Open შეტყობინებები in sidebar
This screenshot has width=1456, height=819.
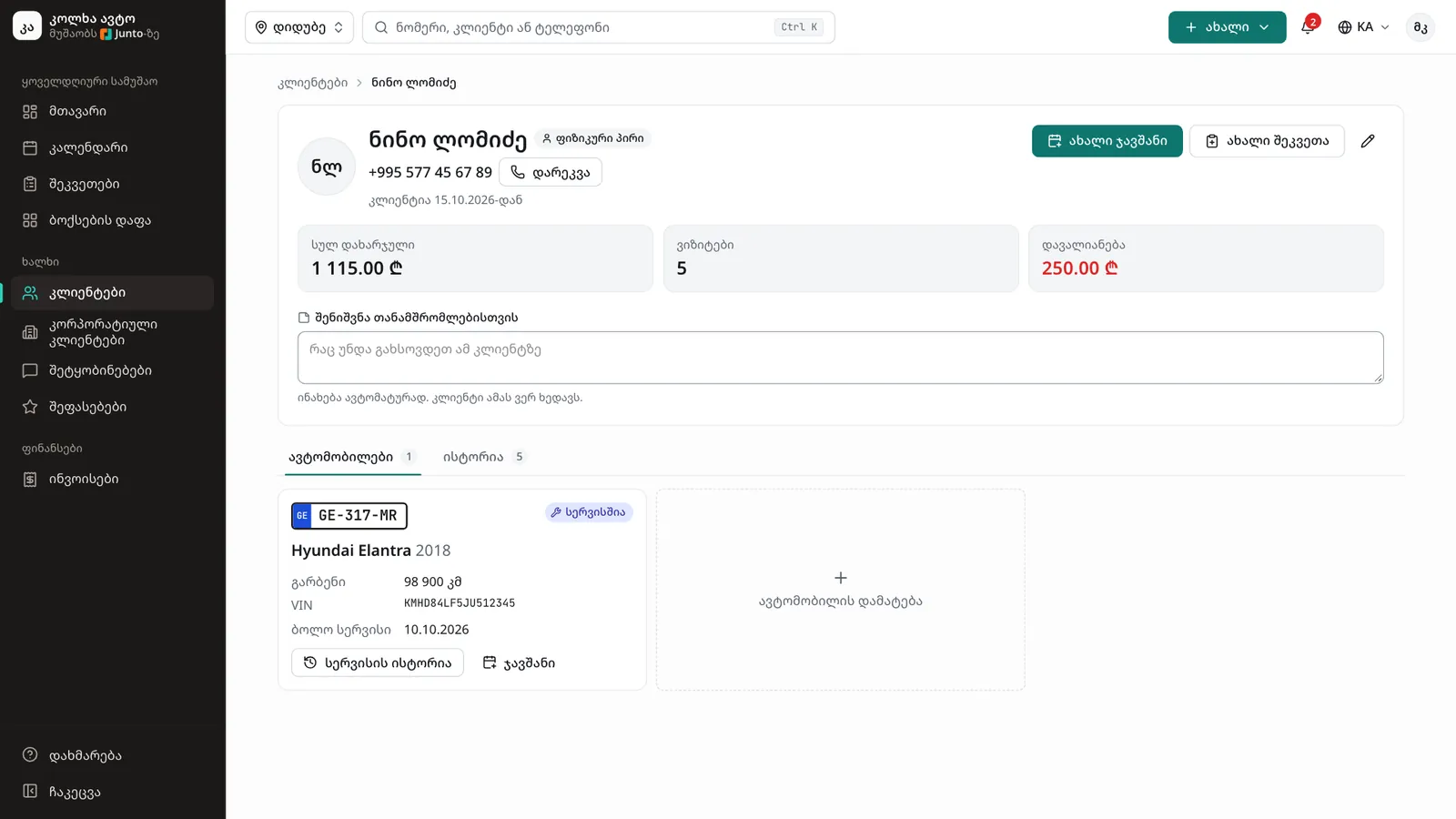[113, 370]
